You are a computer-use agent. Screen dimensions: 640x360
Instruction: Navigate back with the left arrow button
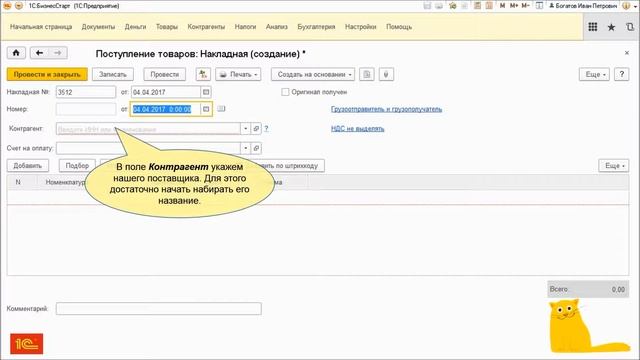click(39, 53)
